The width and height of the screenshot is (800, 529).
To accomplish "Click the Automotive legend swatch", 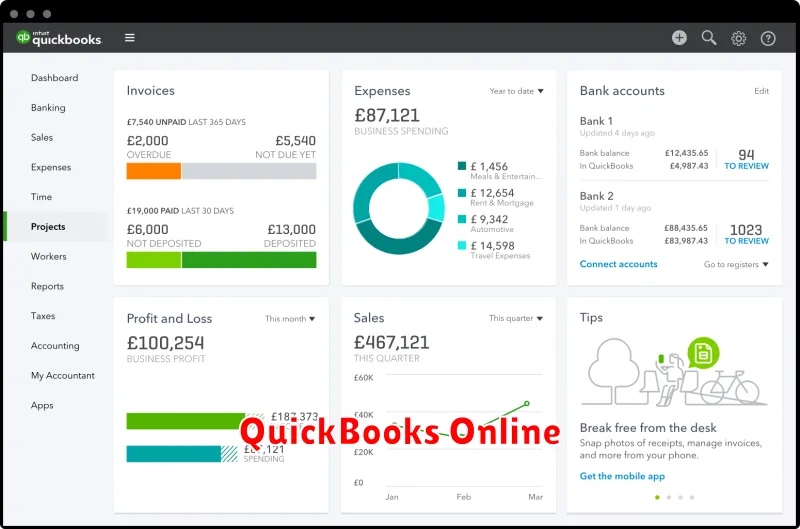I will pos(462,219).
